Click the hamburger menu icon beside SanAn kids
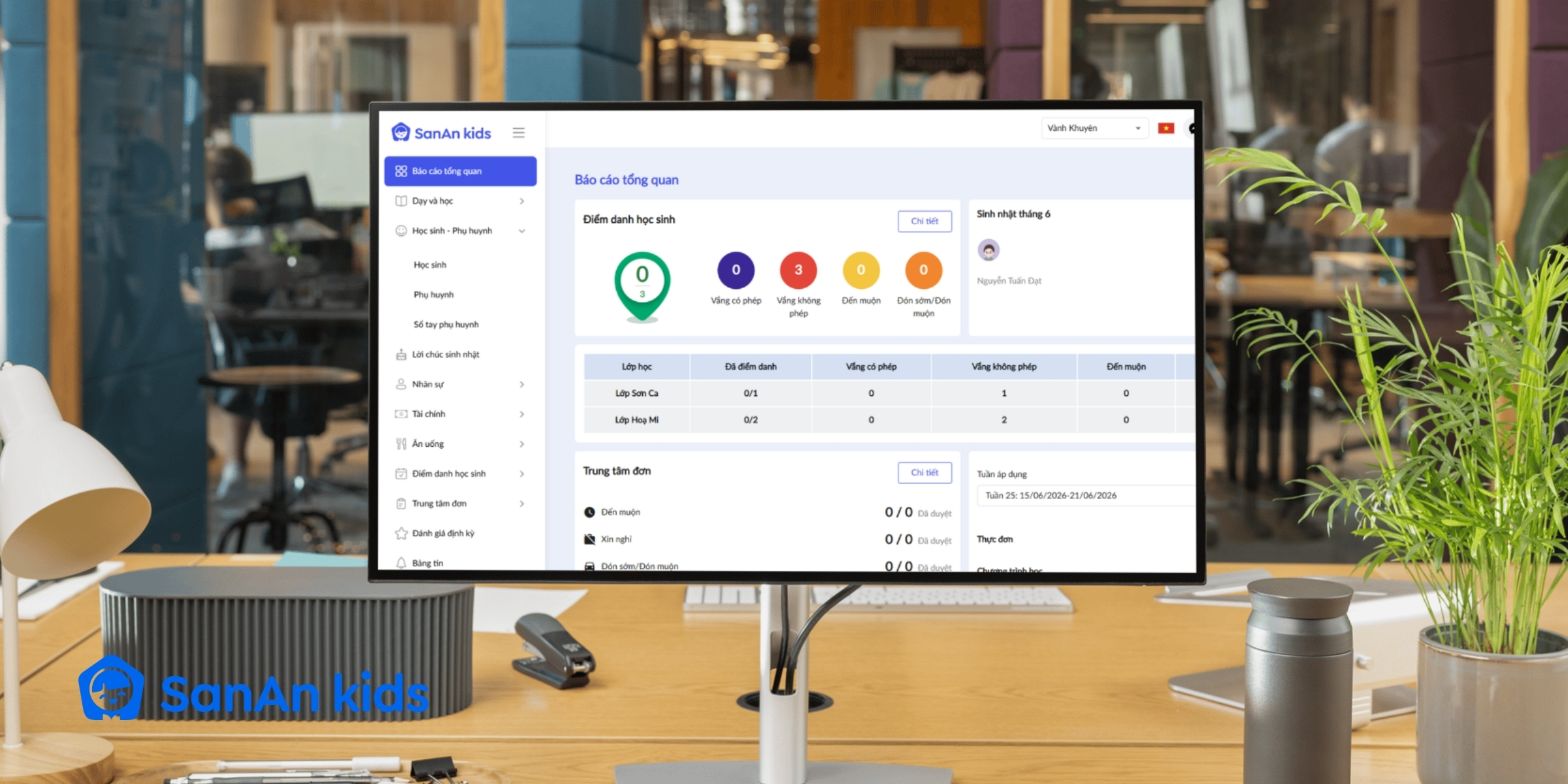1568x784 pixels. click(x=519, y=133)
